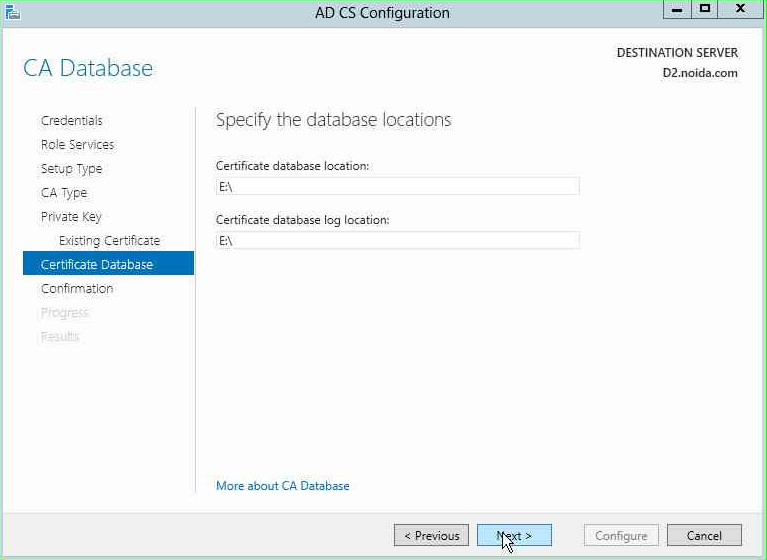The height and width of the screenshot is (560, 767).
Task: Cancel the AD CS configuration wizard
Action: click(x=704, y=536)
